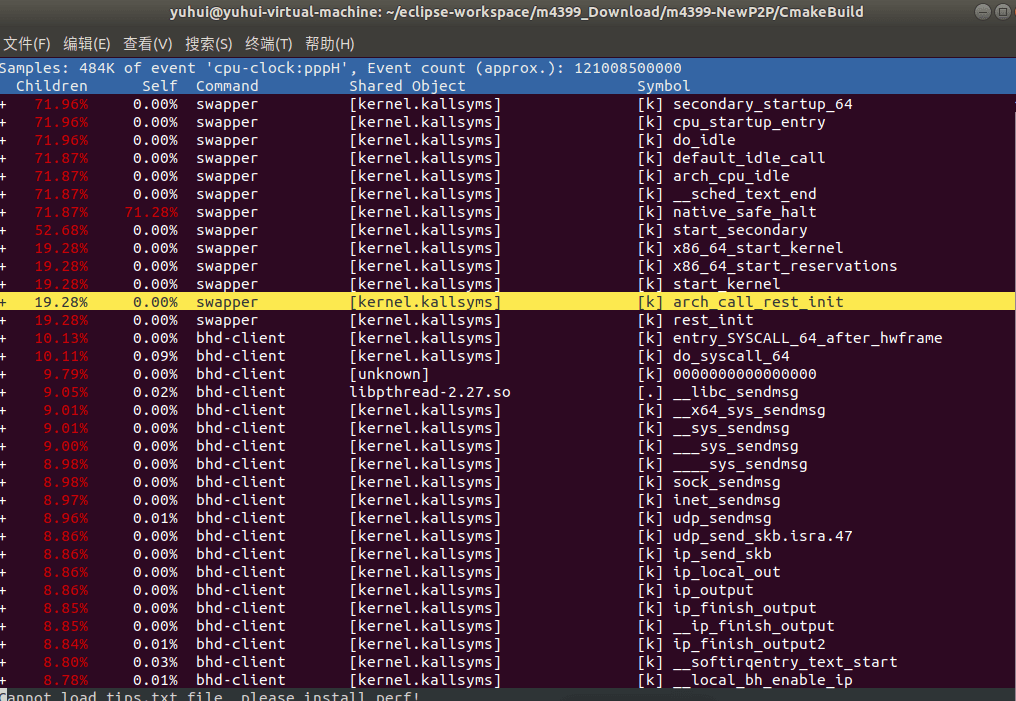The height and width of the screenshot is (701, 1016).
Task: Select the arch_cpu_idle symbol
Action: [x=731, y=176]
